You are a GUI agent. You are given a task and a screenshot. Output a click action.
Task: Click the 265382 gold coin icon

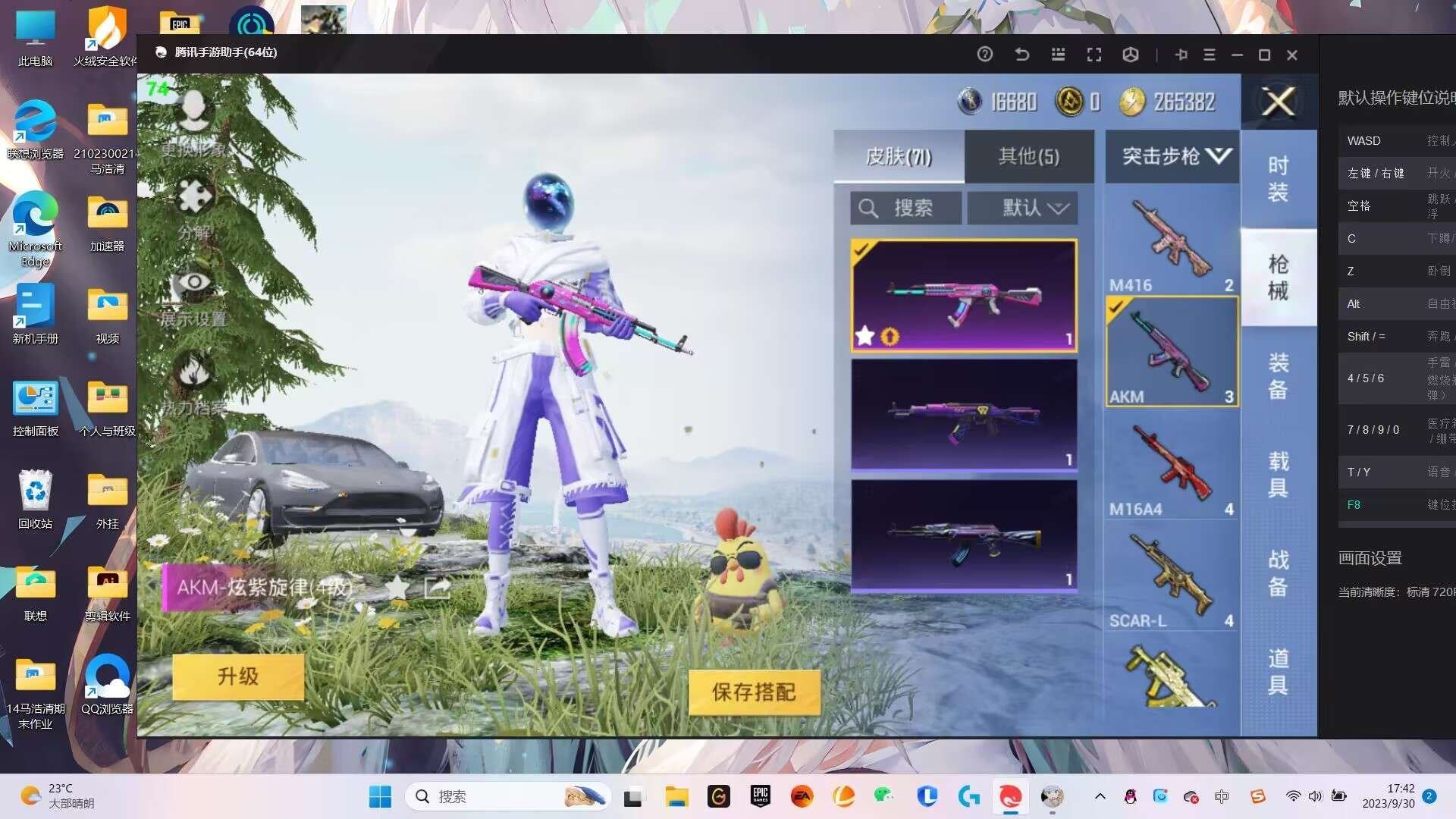pos(1132,101)
